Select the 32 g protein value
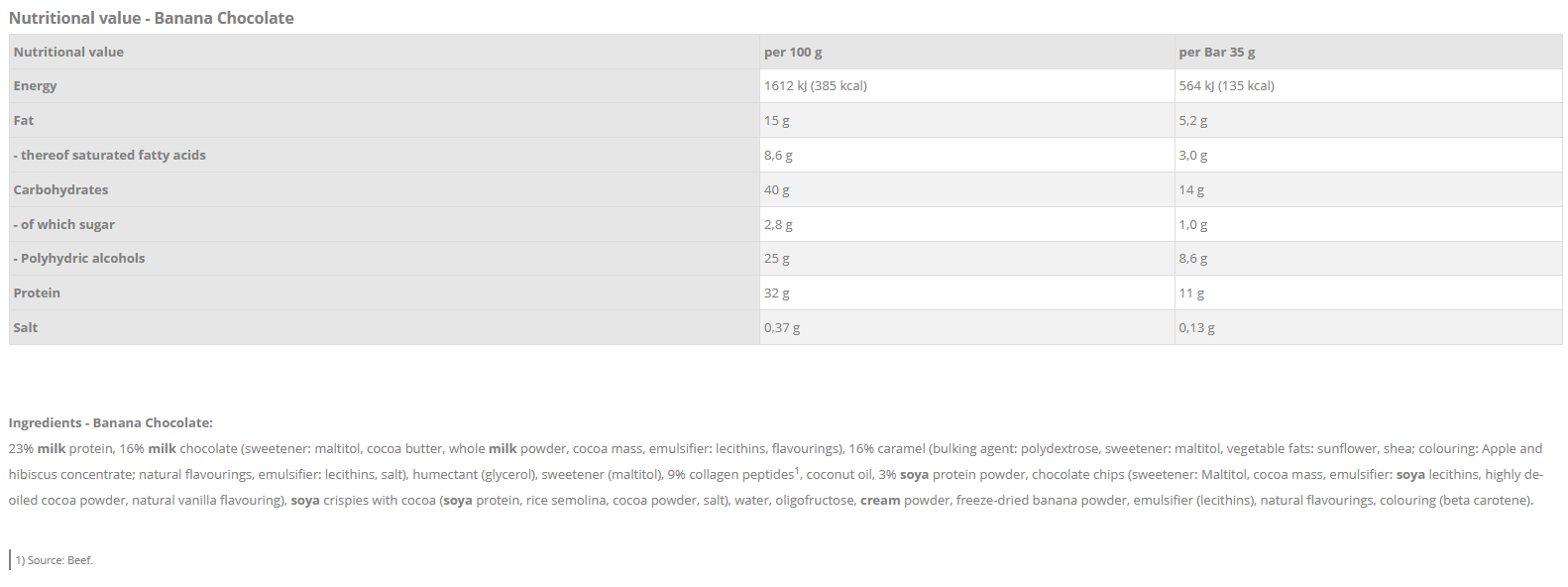1568x587 pixels. pos(776,293)
